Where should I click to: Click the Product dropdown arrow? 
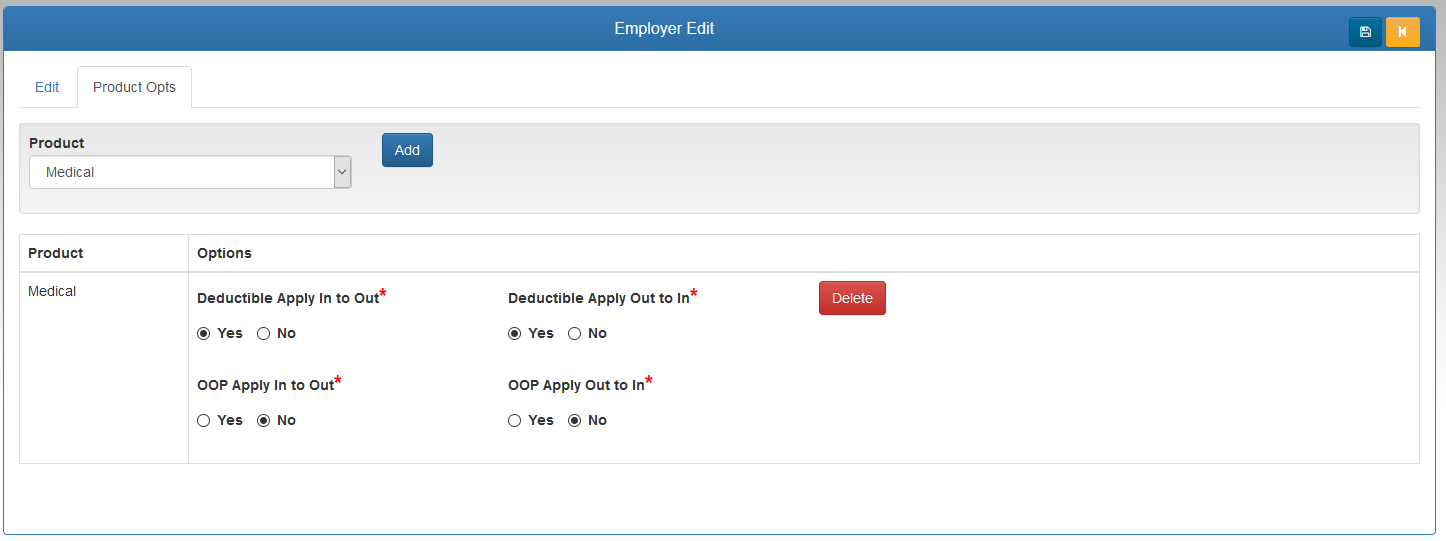[x=342, y=172]
